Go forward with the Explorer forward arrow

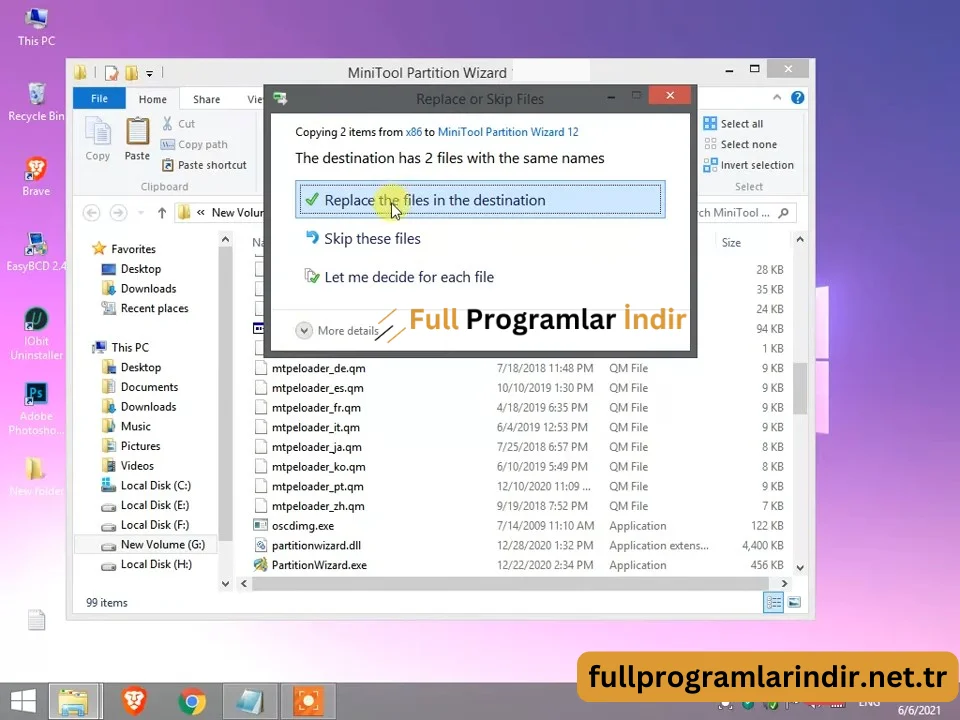tap(118, 212)
